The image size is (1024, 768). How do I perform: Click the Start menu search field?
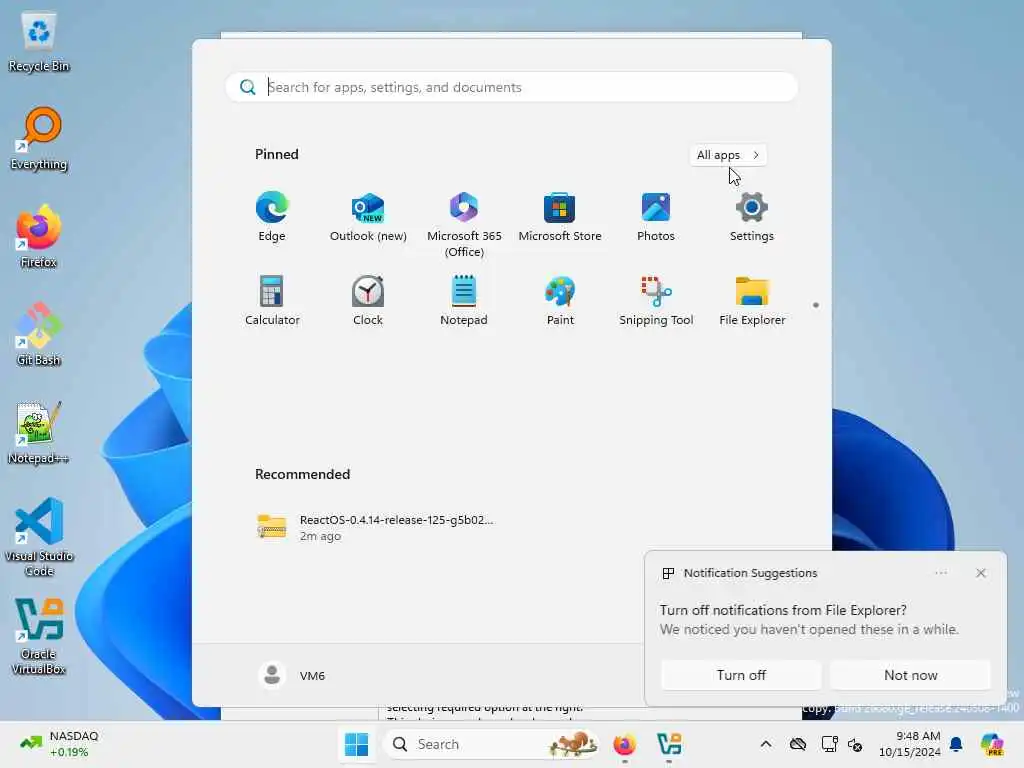[511, 88]
